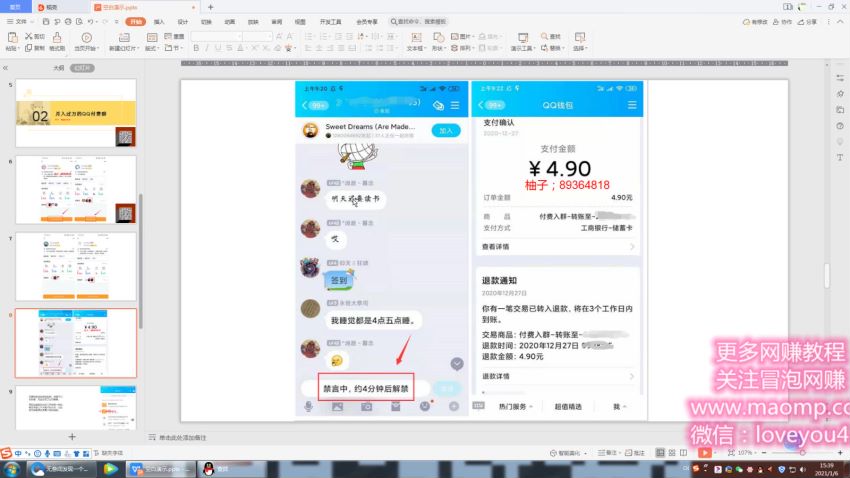Click the slide layout icon
The image size is (850, 478).
(x=152, y=37)
